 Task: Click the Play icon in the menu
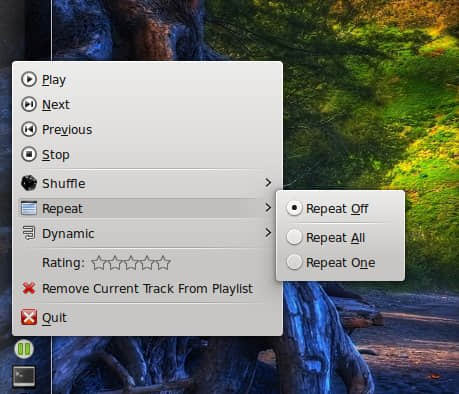pyautogui.click(x=29, y=79)
